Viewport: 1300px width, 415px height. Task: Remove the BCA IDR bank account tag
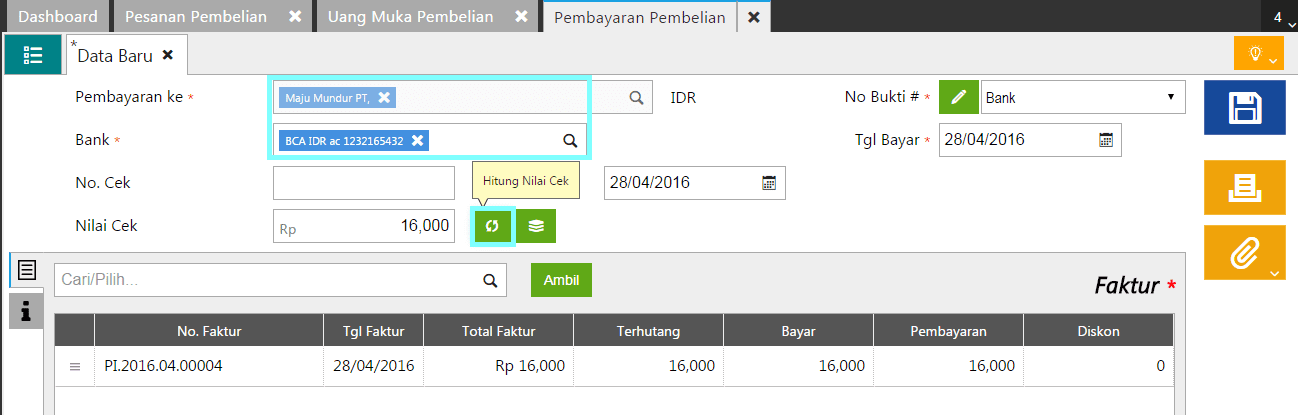point(417,141)
